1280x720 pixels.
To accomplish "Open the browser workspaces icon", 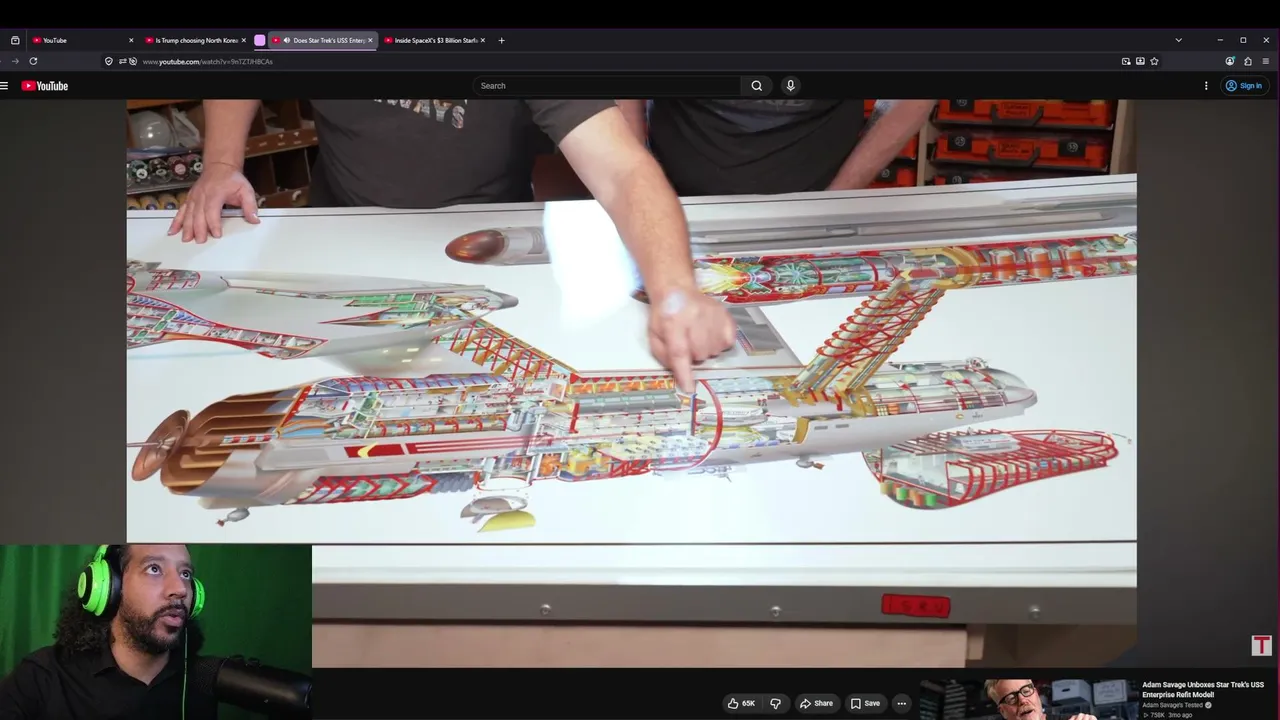I will coord(15,40).
